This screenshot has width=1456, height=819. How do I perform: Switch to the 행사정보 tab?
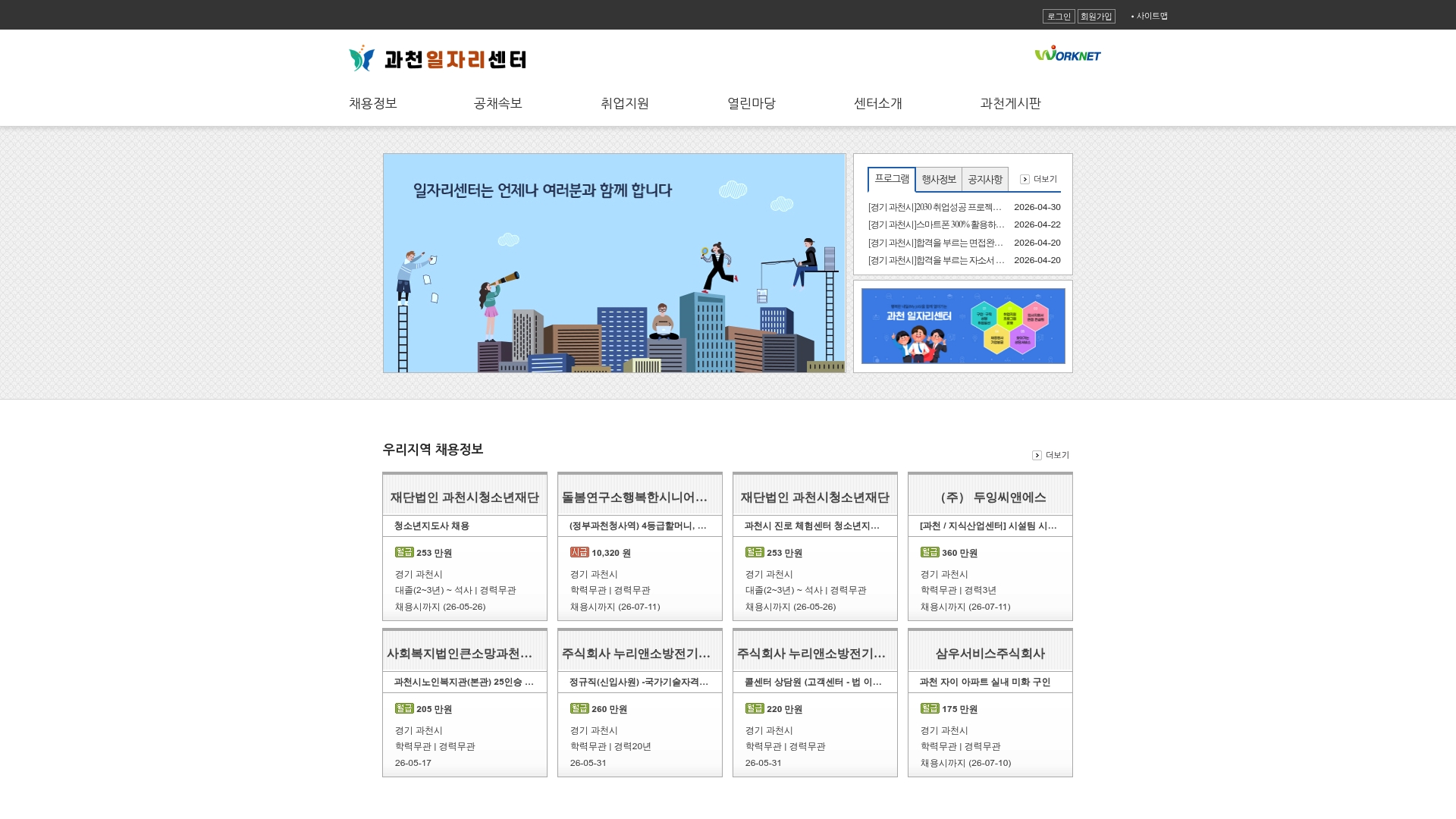coord(939,180)
